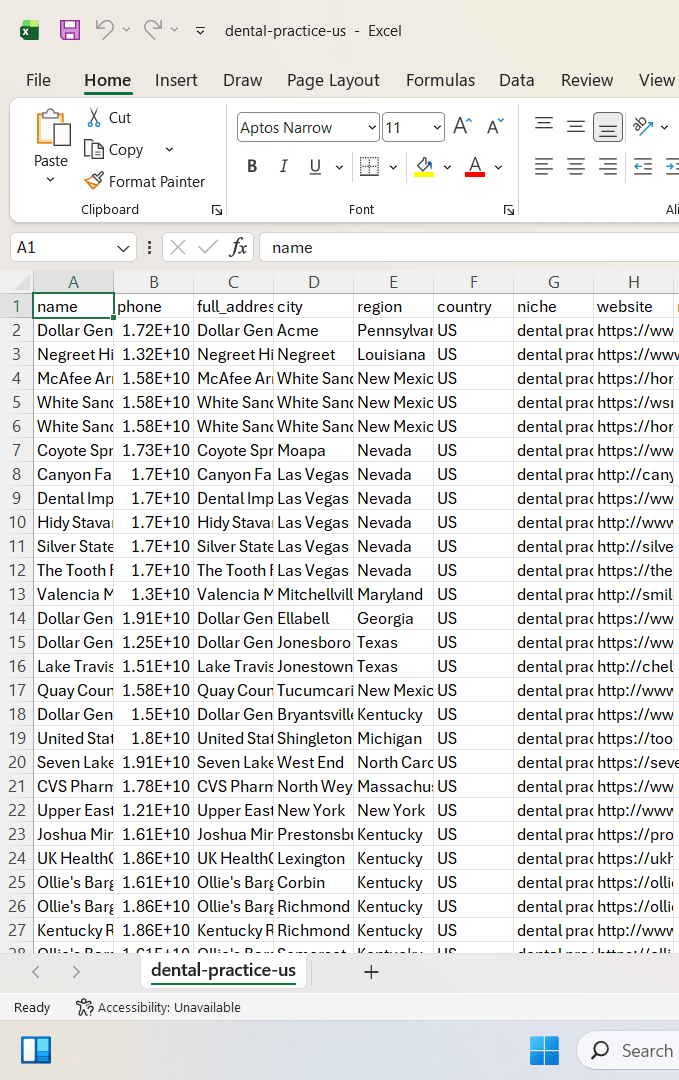Click the Orientation text angle icon

point(643,126)
